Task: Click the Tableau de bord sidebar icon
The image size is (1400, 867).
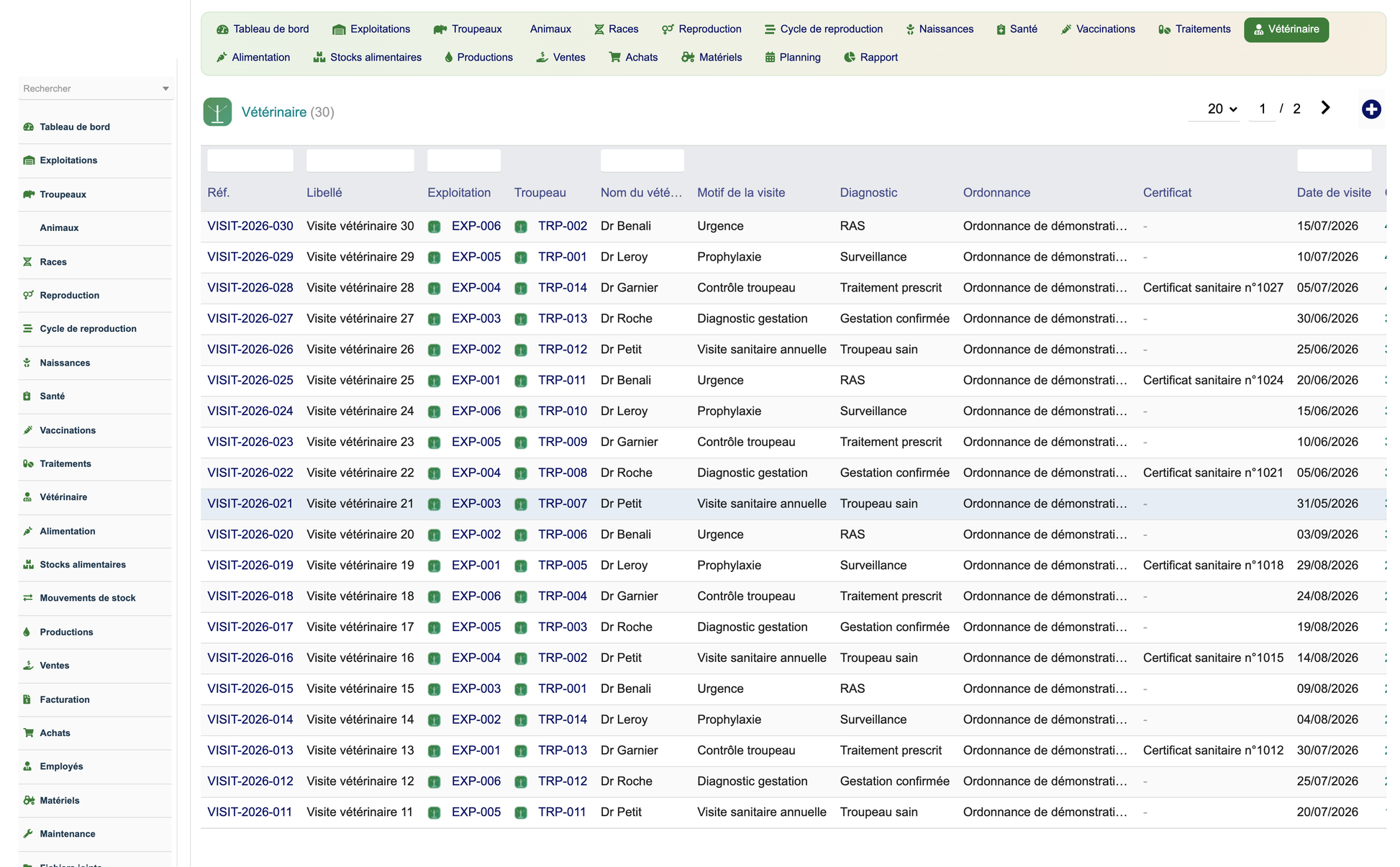Action: click(29, 127)
